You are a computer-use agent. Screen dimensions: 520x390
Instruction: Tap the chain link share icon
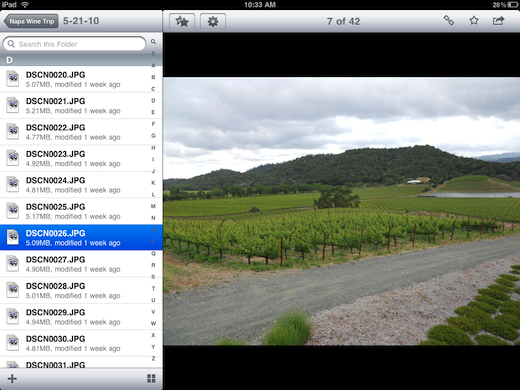[x=449, y=21]
